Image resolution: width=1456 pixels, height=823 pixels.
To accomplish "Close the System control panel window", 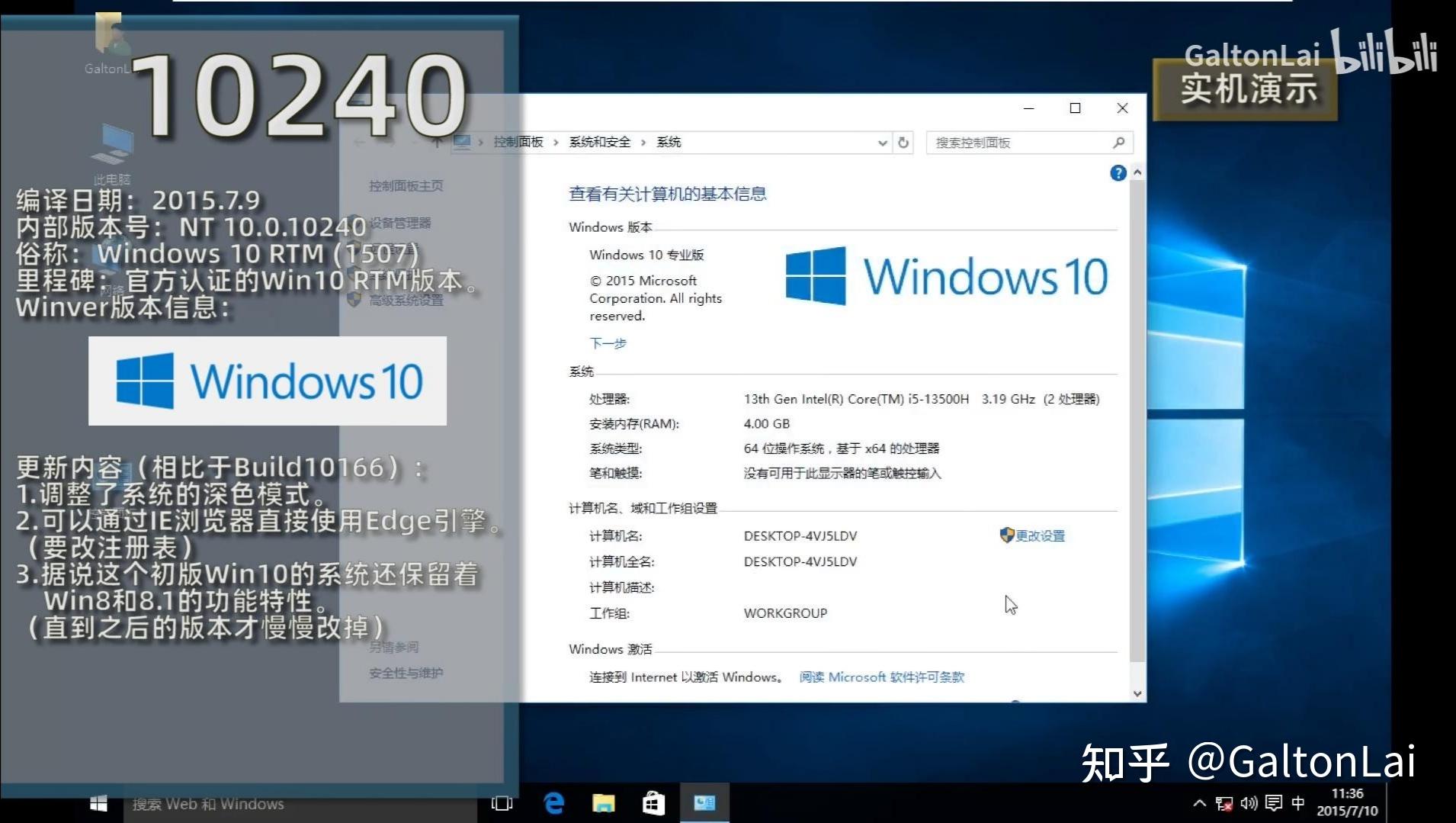I will tap(1122, 108).
